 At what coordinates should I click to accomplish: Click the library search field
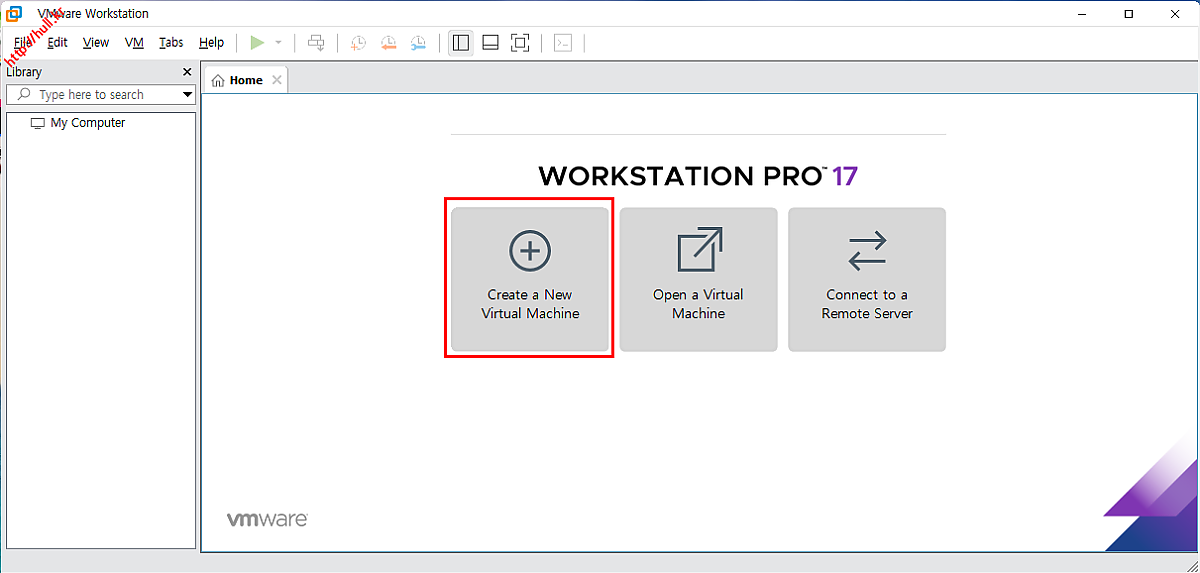[101, 94]
